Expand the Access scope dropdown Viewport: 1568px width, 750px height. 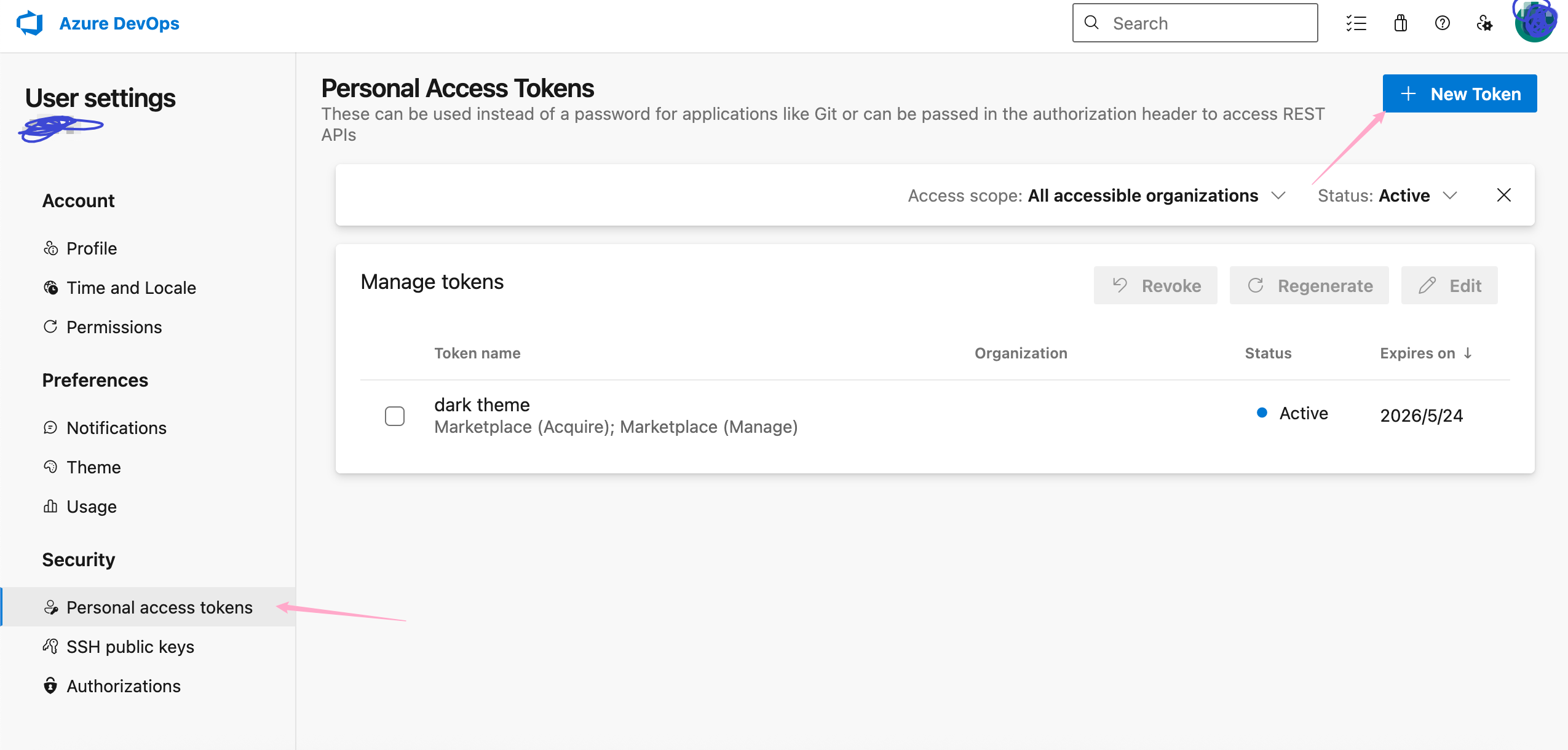(1278, 195)
